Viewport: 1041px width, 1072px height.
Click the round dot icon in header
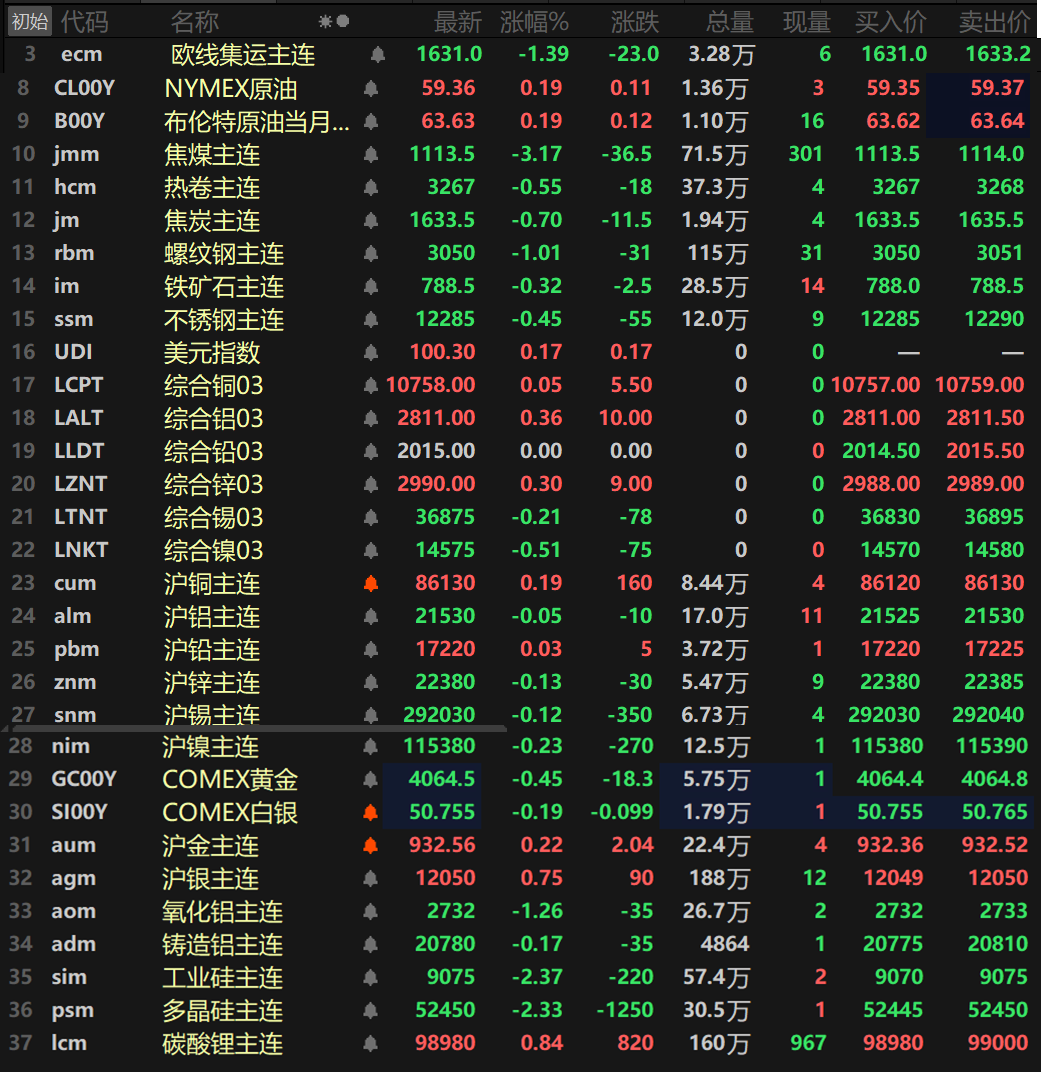(x=343, y=21)
